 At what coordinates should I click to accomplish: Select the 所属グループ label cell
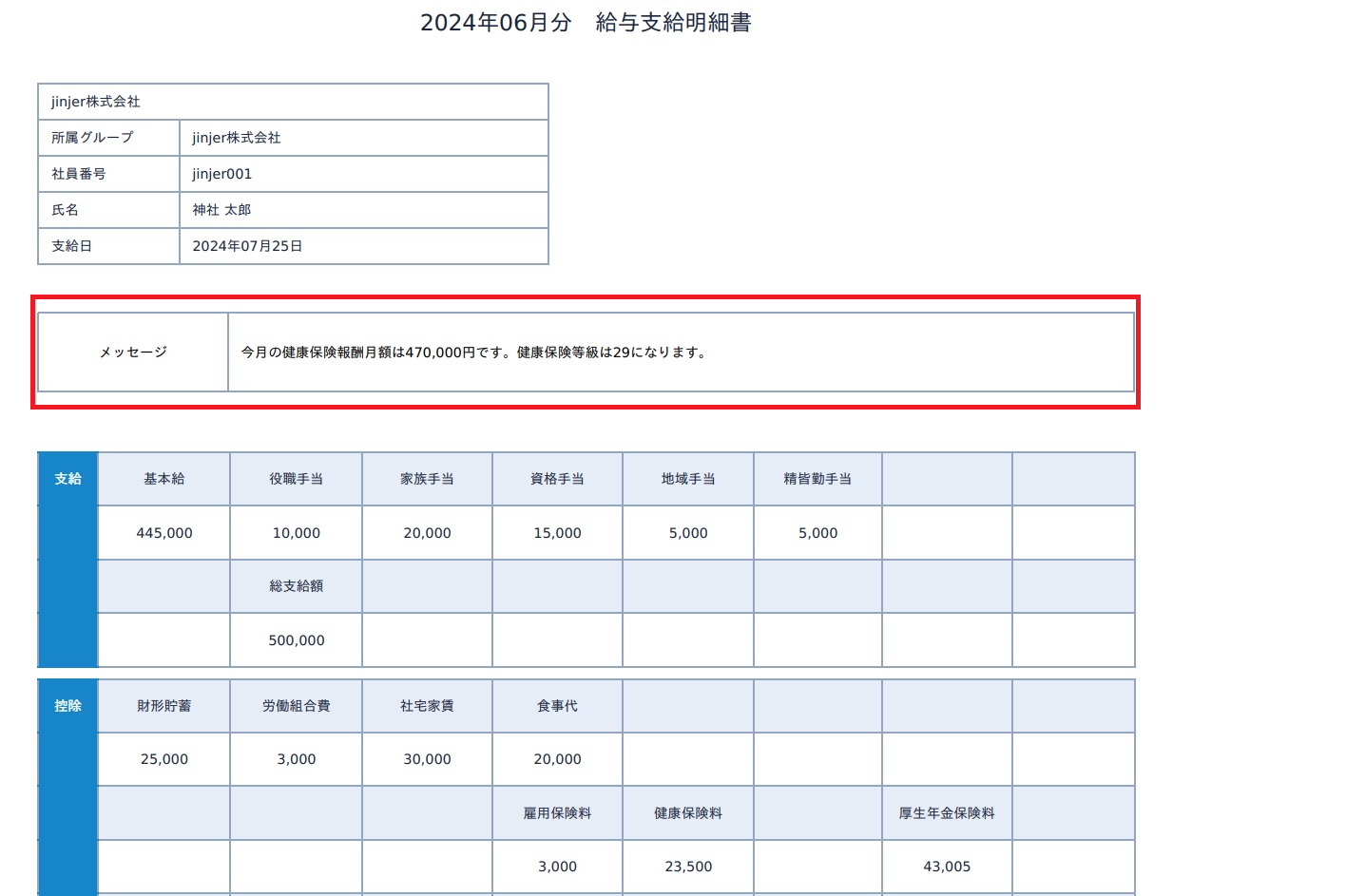[108, 138]
